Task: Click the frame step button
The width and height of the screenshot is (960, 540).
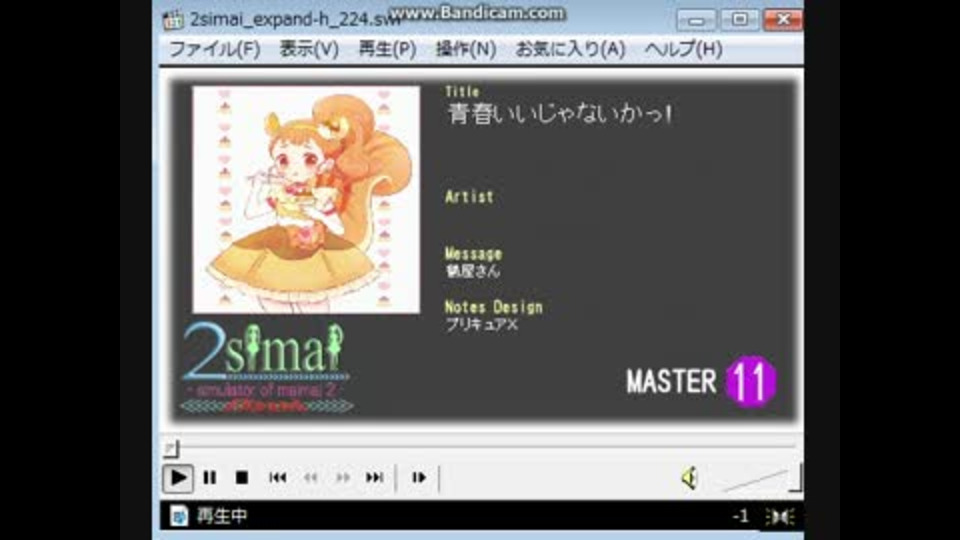Action: coord(419,478)
